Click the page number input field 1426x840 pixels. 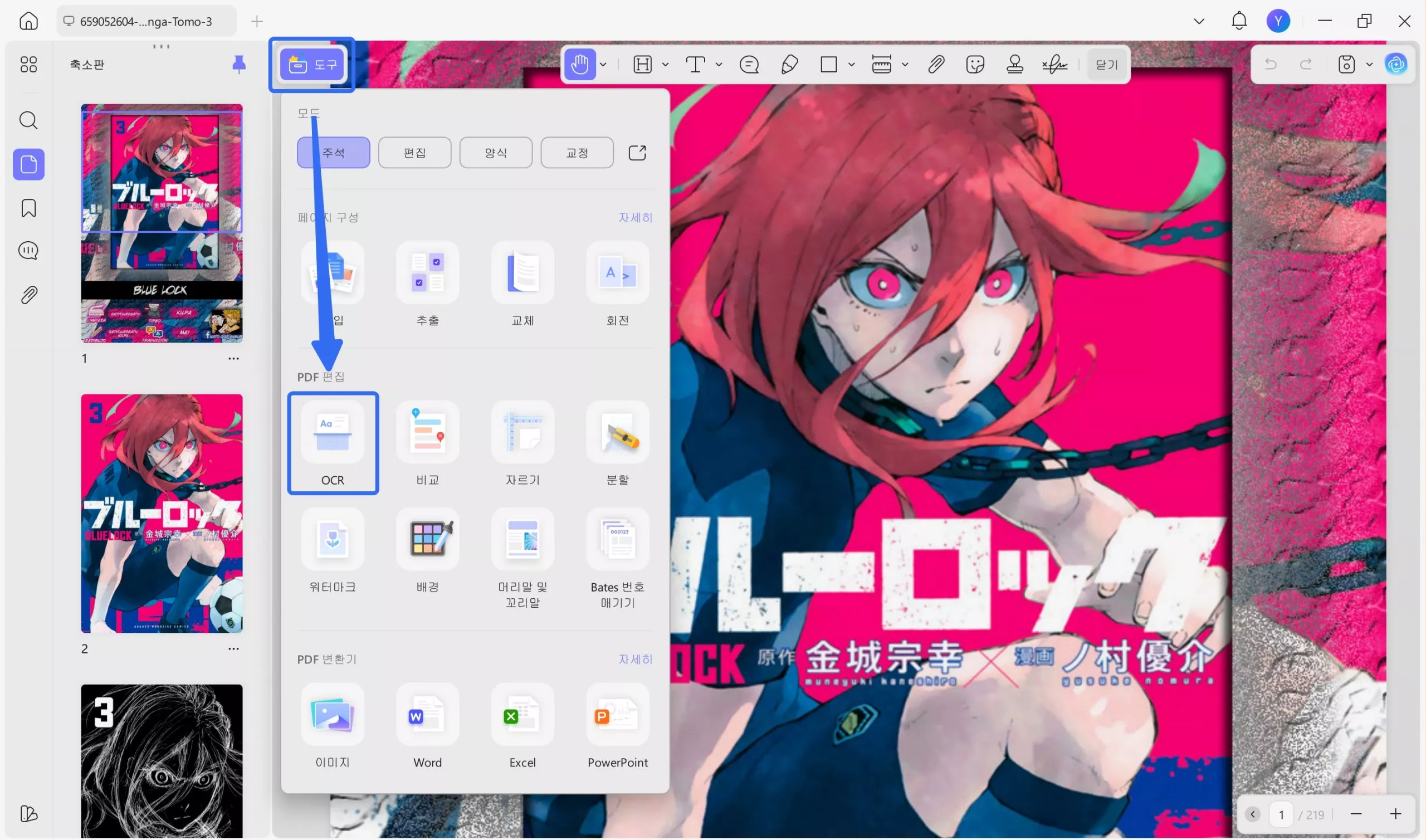tap(1281, 814)
